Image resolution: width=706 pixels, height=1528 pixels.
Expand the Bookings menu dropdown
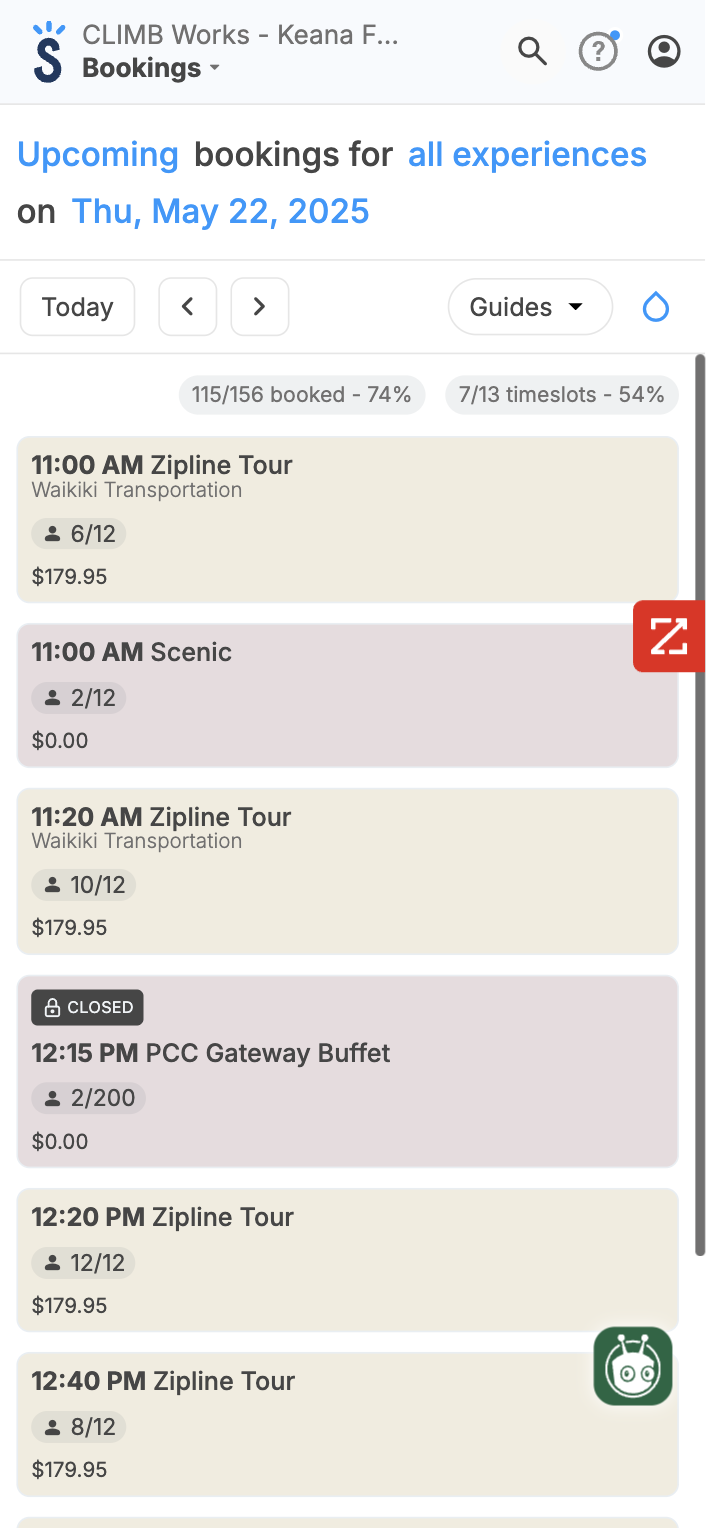pos(150,68)
